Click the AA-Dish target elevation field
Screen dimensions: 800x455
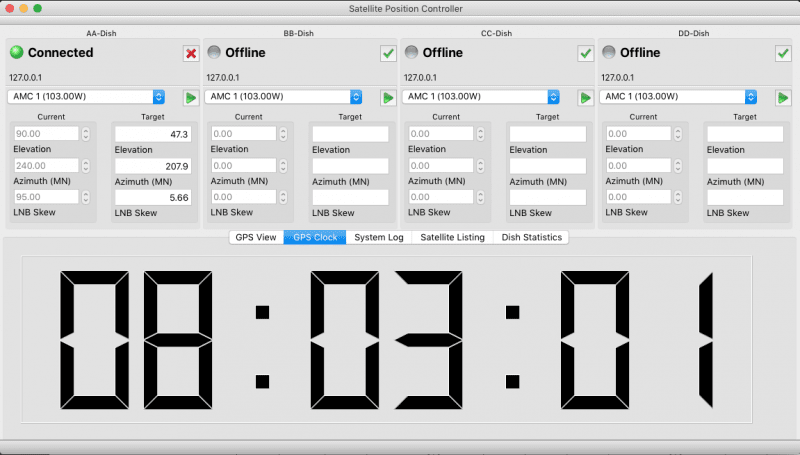152,134
